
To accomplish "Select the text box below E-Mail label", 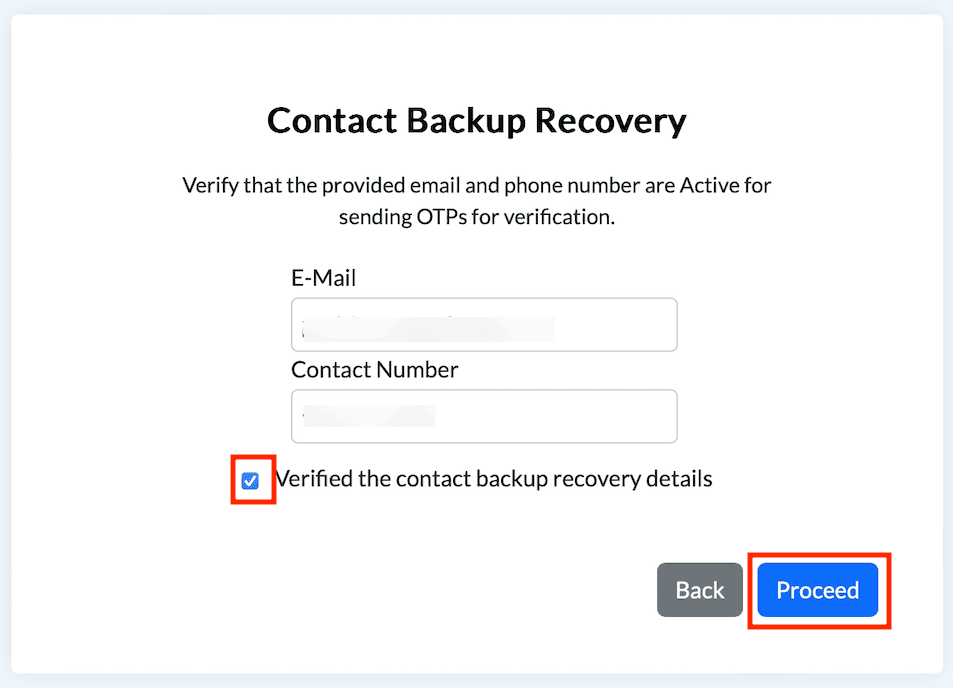I will (484, 325).
